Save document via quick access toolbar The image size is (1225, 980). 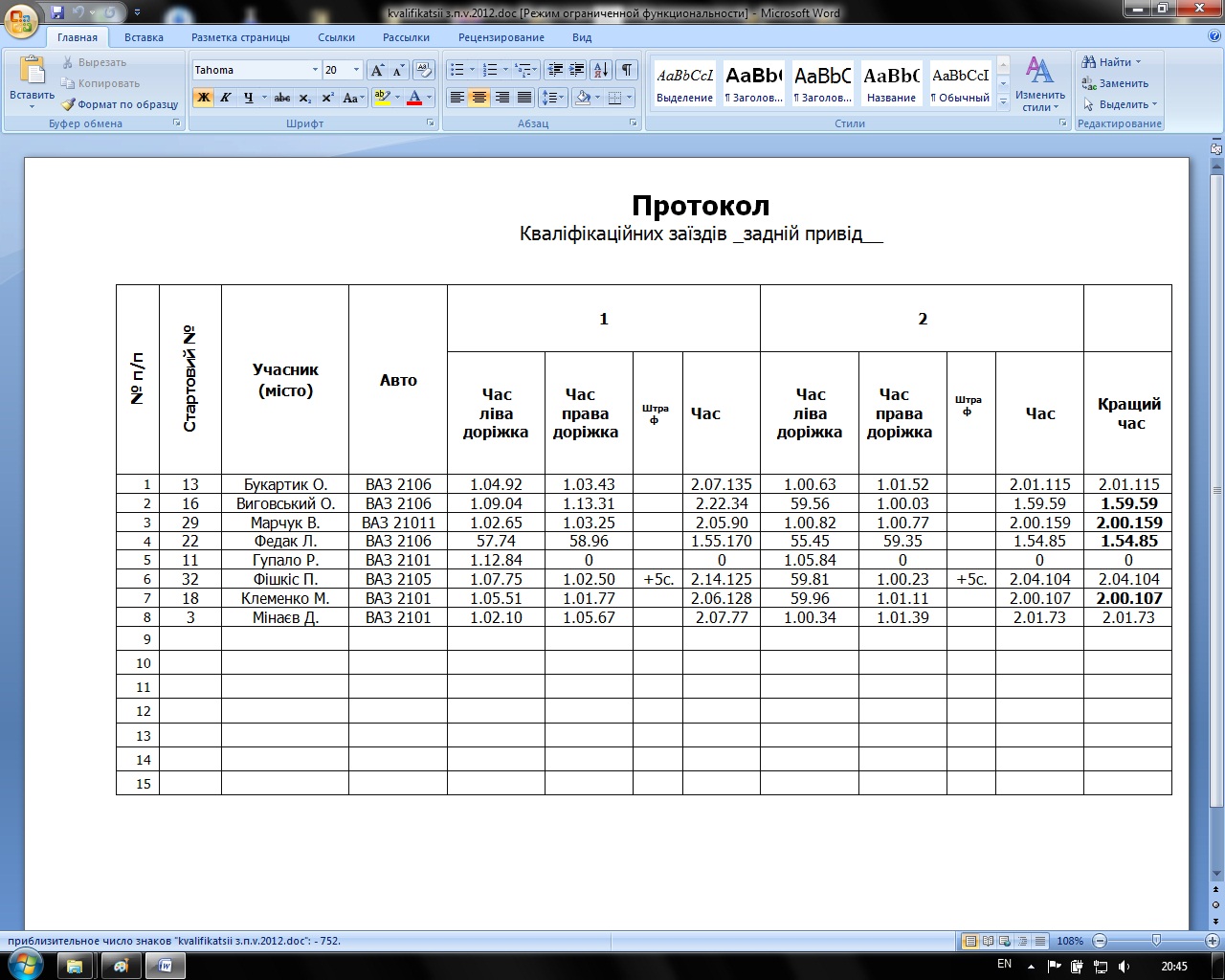pos(57,13)
